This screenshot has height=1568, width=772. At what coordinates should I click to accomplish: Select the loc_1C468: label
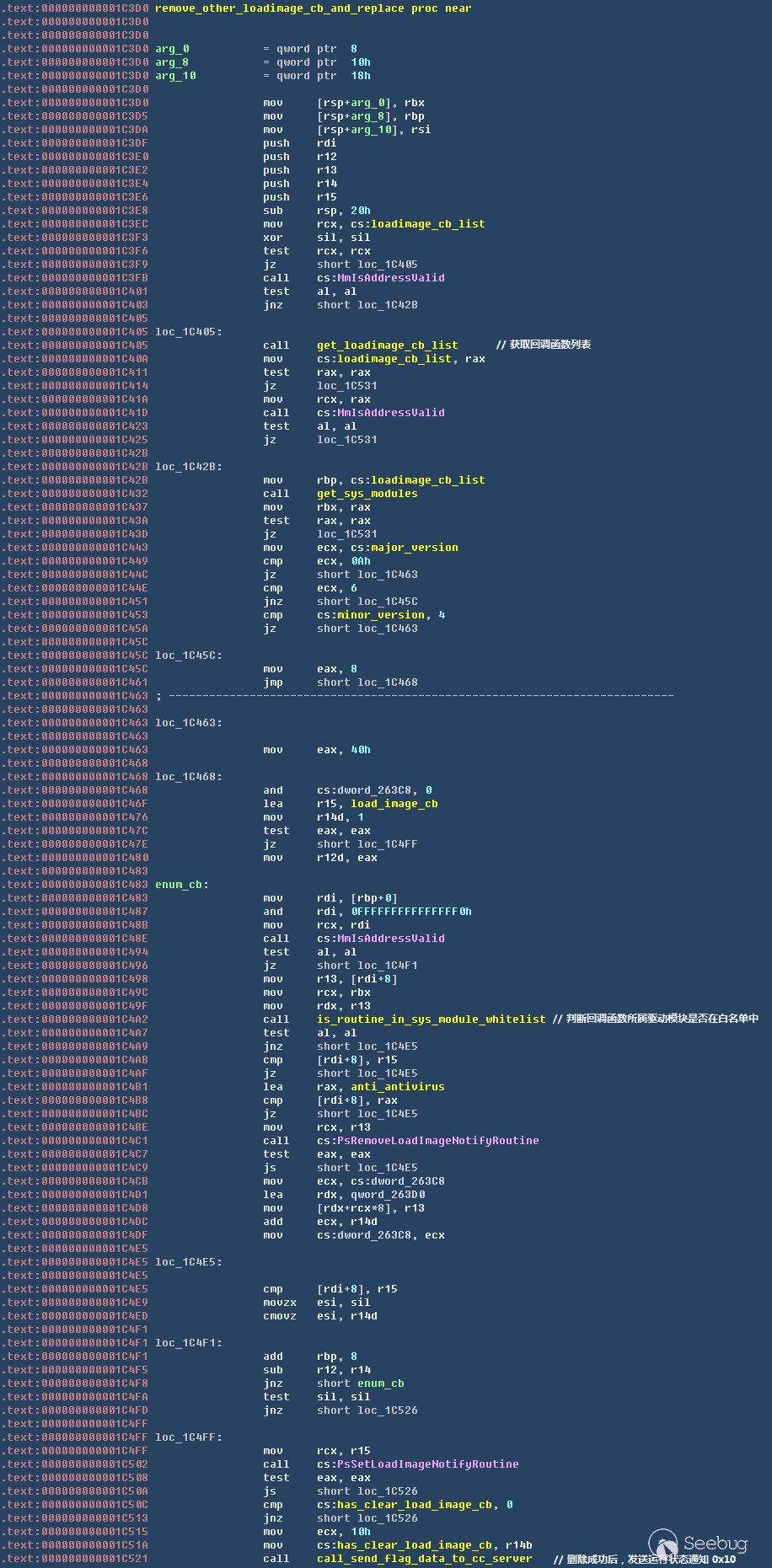coord(189,777)
